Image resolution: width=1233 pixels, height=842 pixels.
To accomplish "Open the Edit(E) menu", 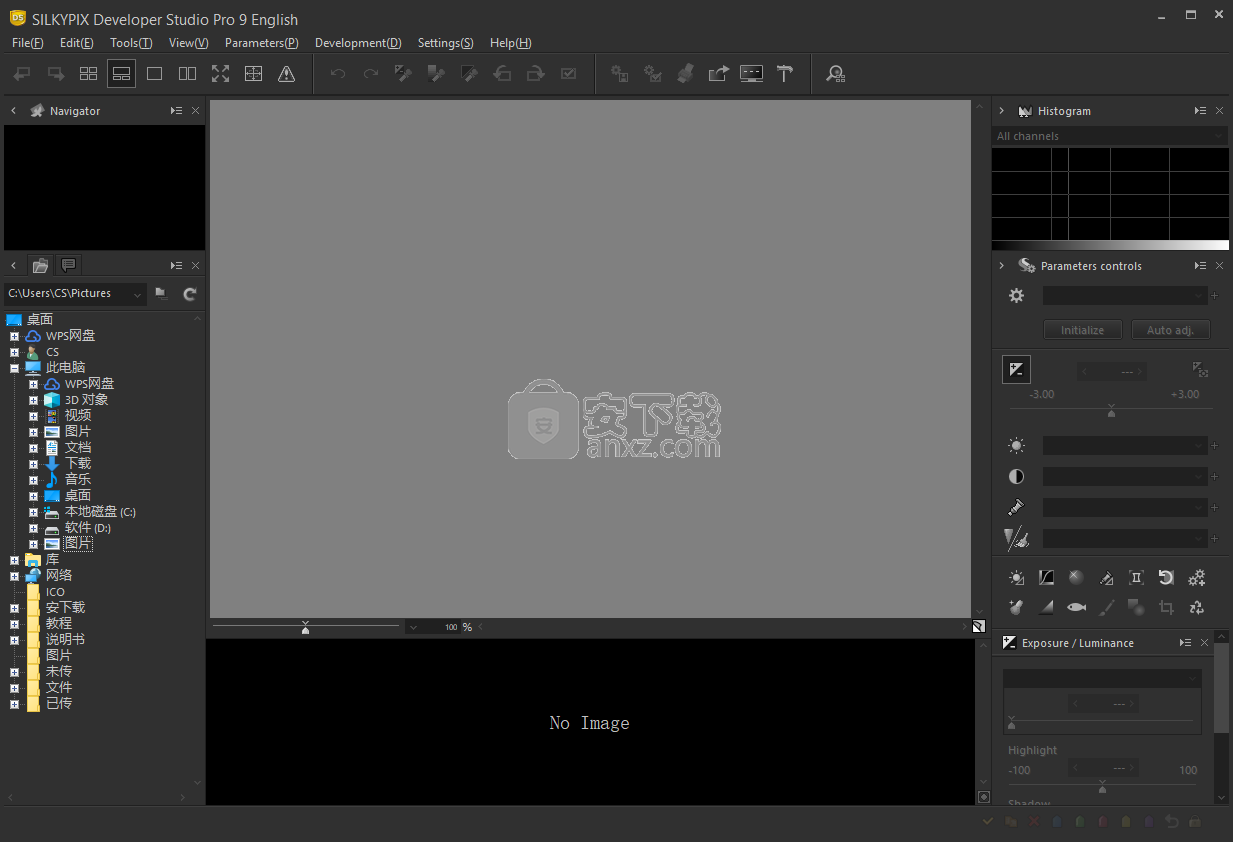I will [77, 43].
